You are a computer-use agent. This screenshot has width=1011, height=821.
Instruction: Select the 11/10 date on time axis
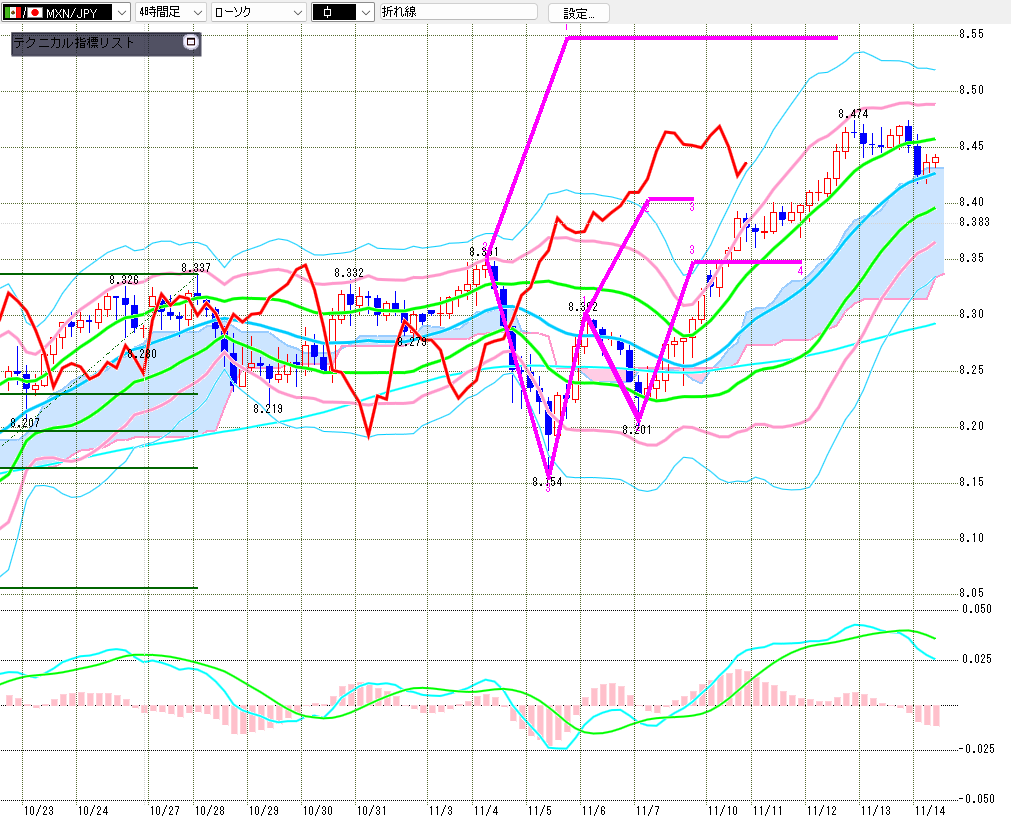[723, 810]
